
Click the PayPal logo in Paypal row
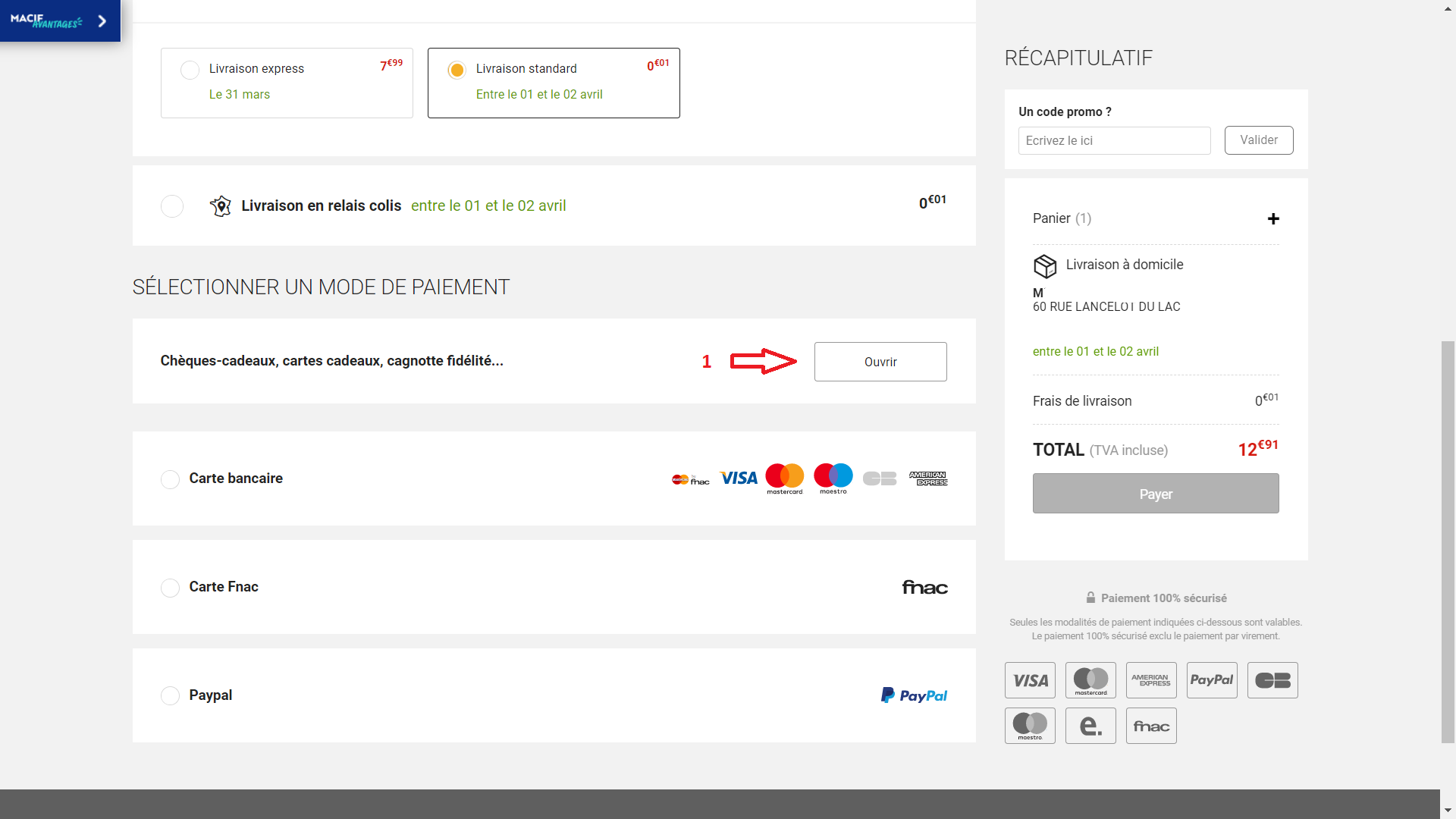(914, 695)
